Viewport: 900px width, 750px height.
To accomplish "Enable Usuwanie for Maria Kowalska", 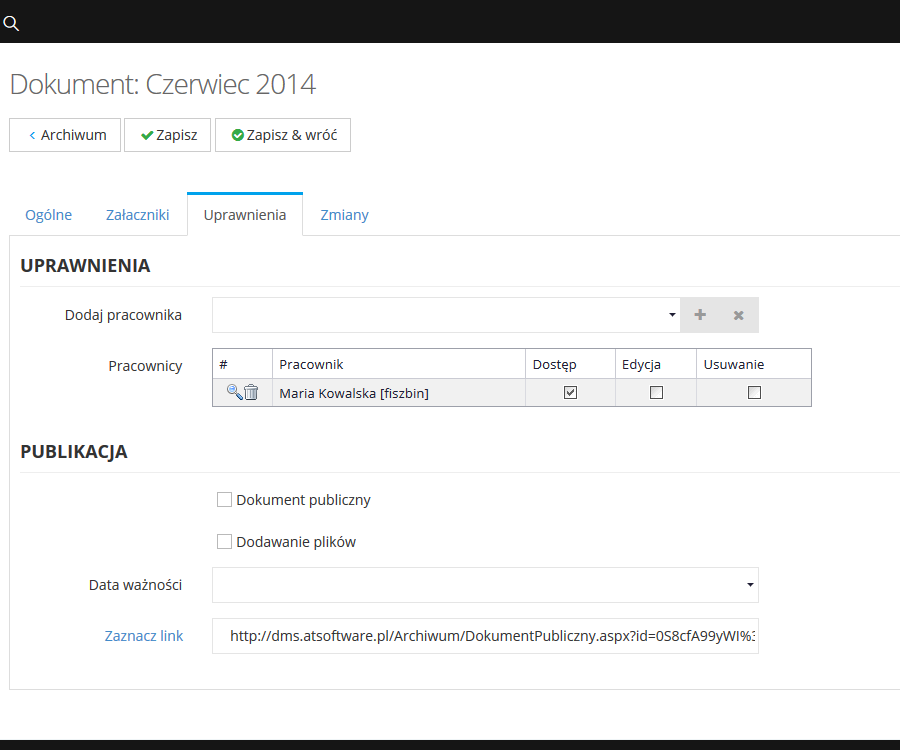I will 754,393.
